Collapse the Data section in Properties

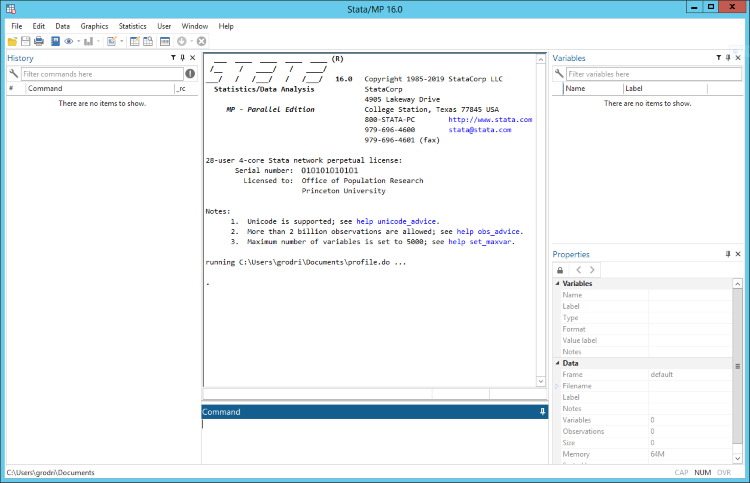pos(557,363)
